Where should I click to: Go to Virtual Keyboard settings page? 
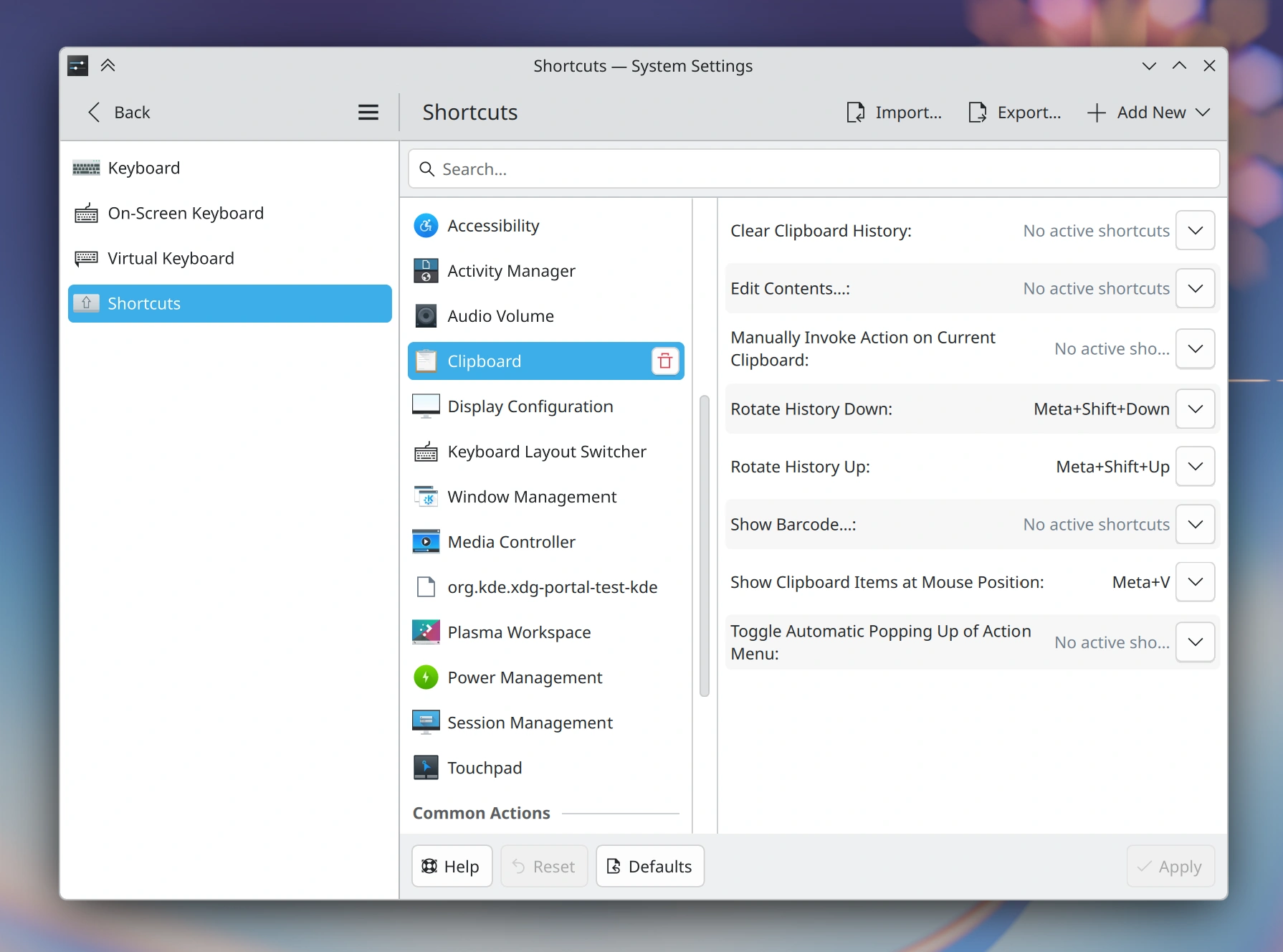tap(229, 258)
